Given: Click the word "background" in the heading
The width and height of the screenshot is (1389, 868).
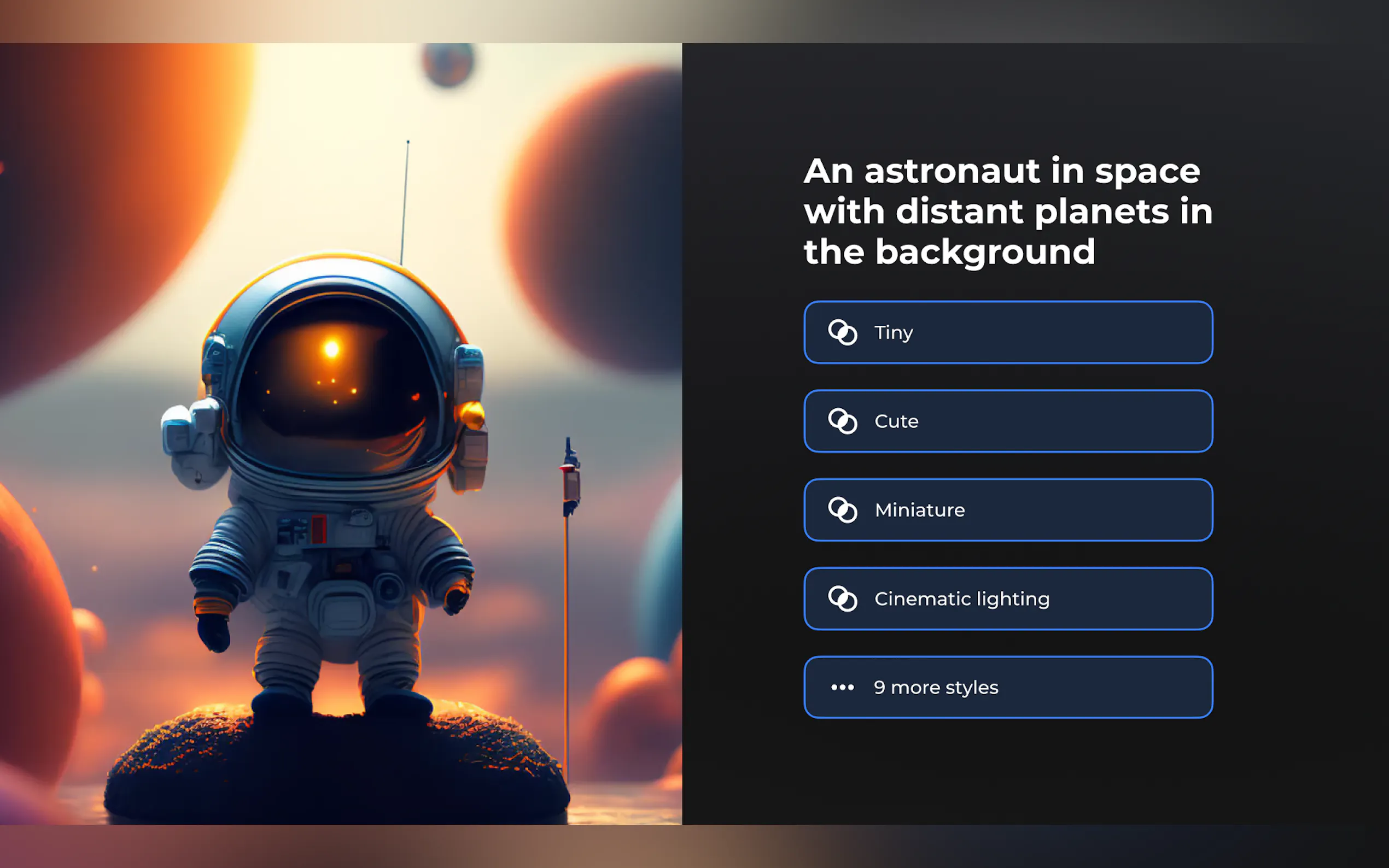Looking at the screenshot, I should tap(985, 253).
